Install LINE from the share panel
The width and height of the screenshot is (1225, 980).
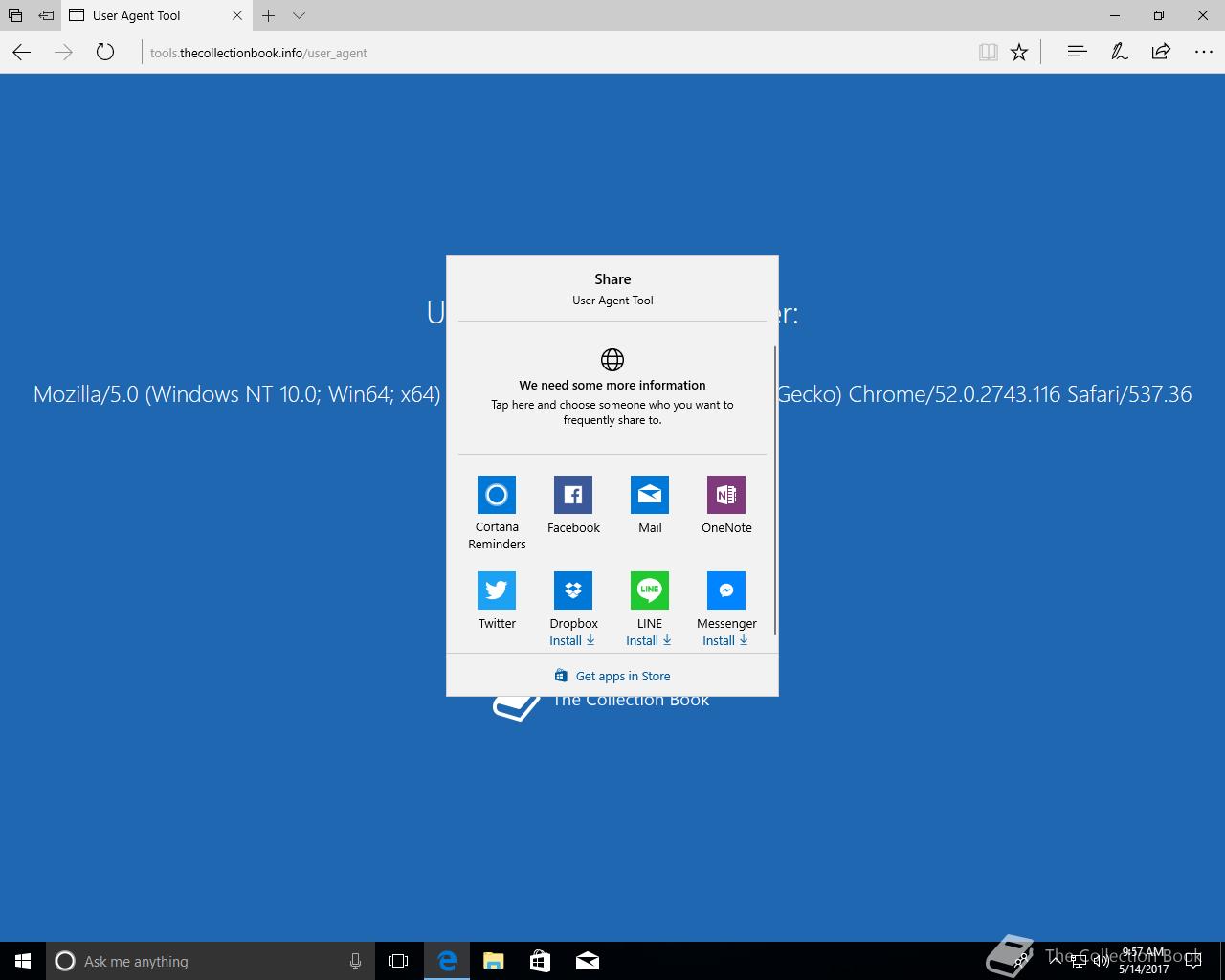(649, 640)
